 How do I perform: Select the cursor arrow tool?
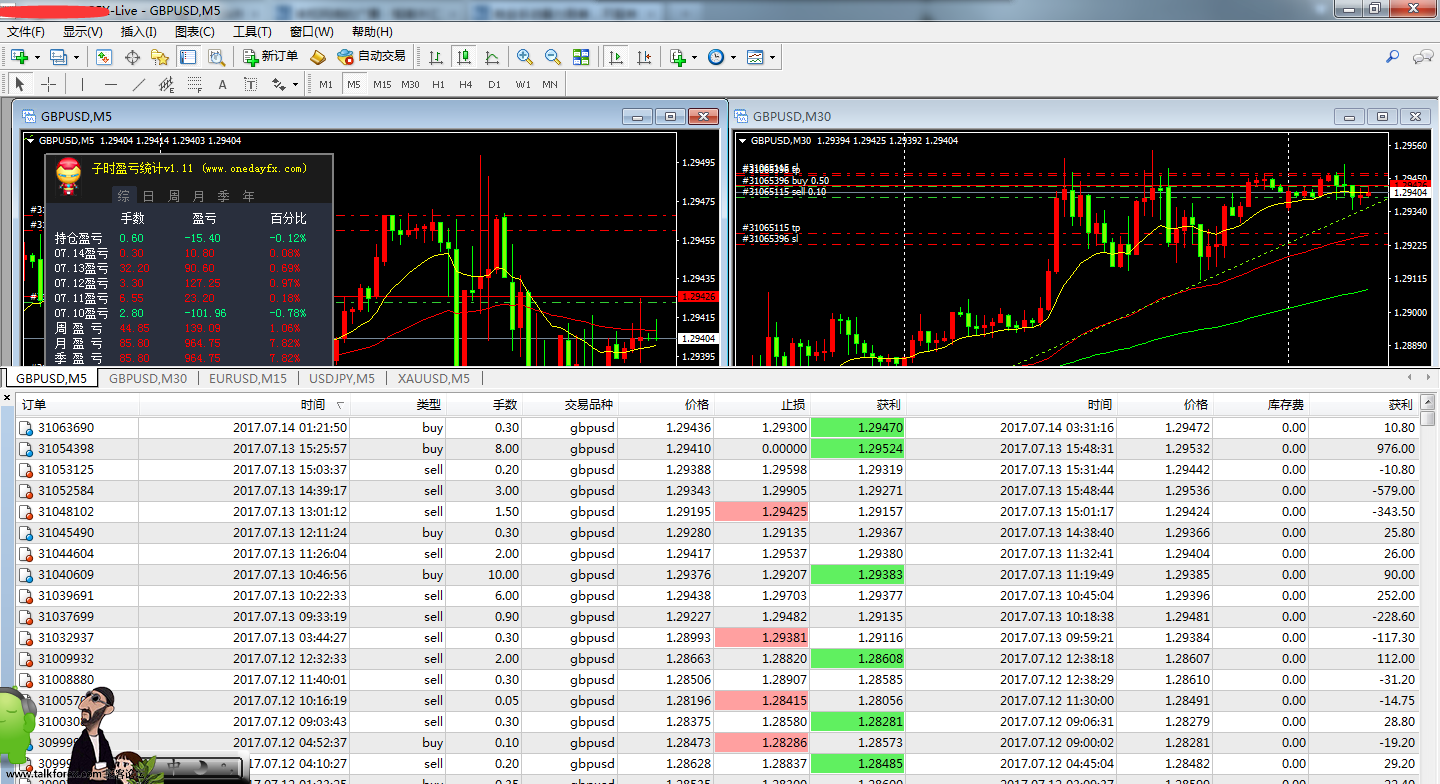20,85
